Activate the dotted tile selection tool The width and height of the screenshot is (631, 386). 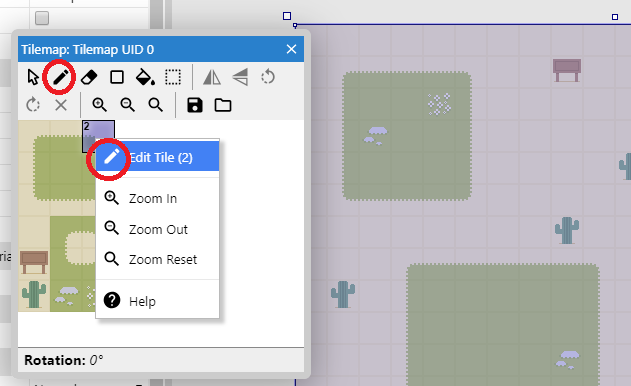tap(173, 77)
